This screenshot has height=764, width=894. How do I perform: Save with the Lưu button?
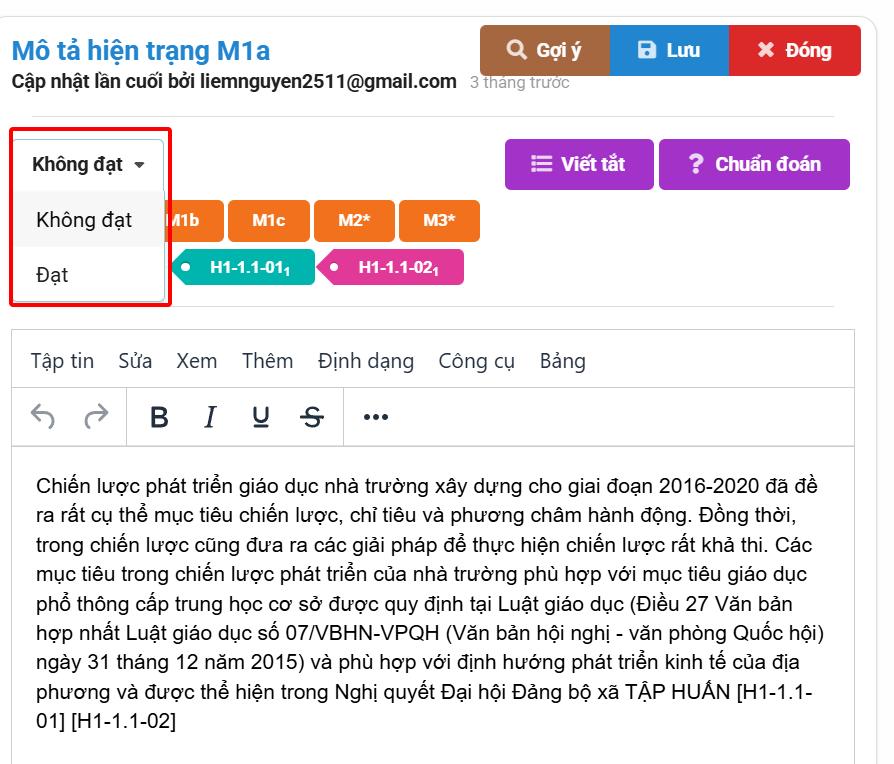[x=669, y=50]
